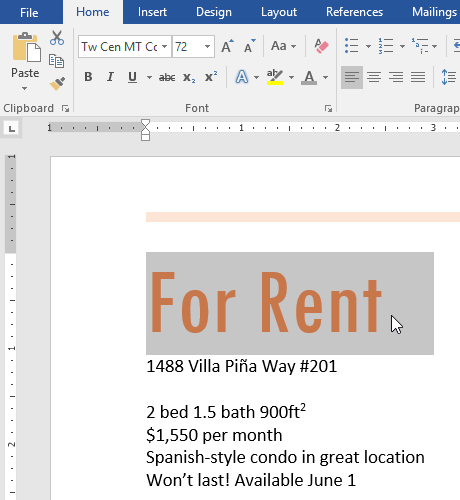Expand the Paste options arrow
Image resolution: width=460 pixels, height=500 pixels.
point(24,89)
